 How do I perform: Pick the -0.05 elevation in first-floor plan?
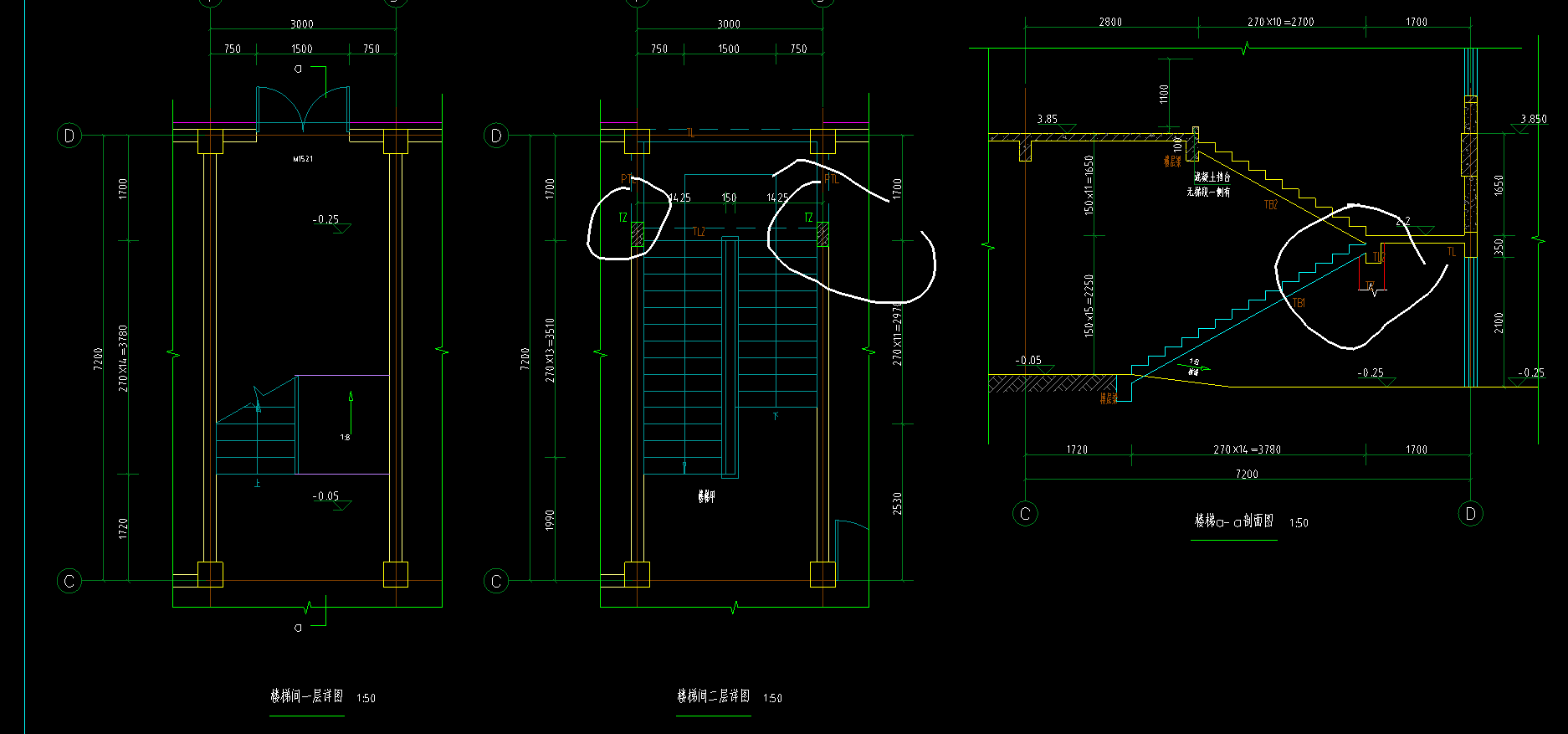326,496
